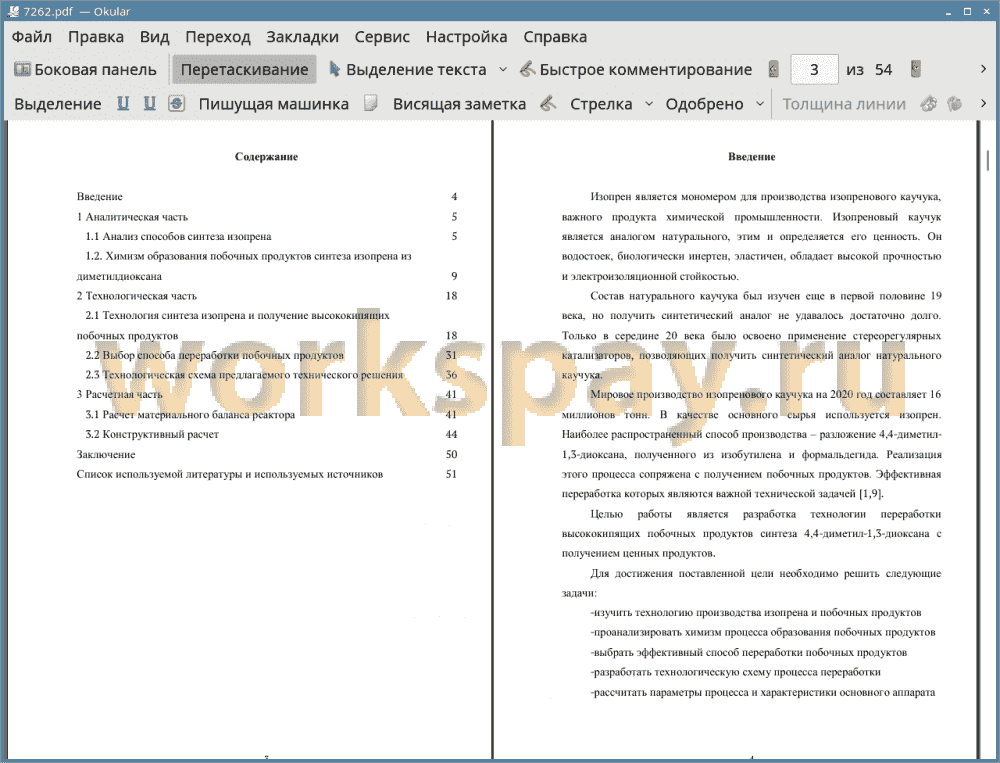Click the line '-рассчитать параметры процесса'
Image resolution: width=1000 pixels, height=763 pixels.
click(x=763, y=693)
